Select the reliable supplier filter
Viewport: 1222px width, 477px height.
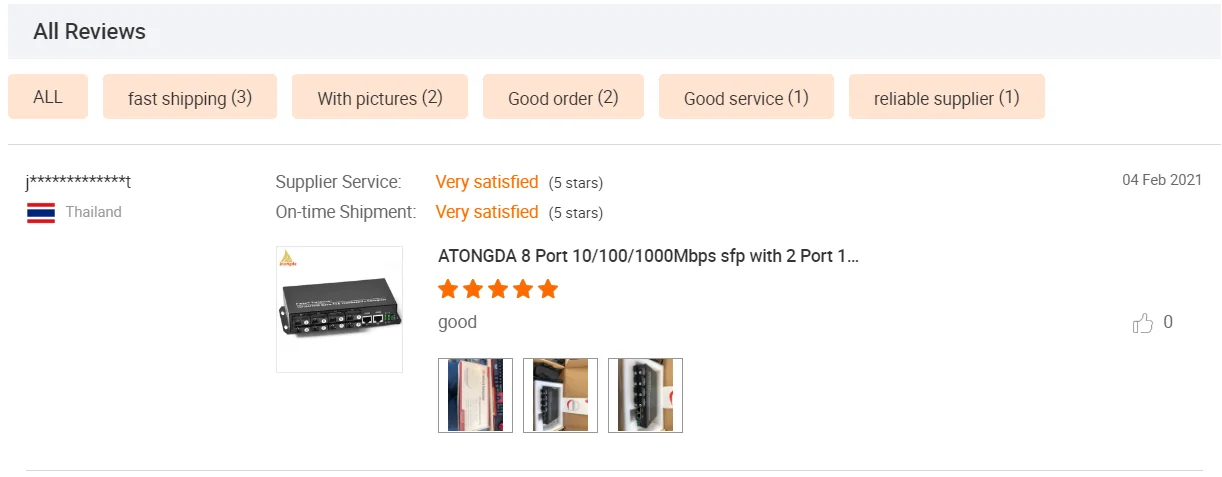[x=946, y=98]
